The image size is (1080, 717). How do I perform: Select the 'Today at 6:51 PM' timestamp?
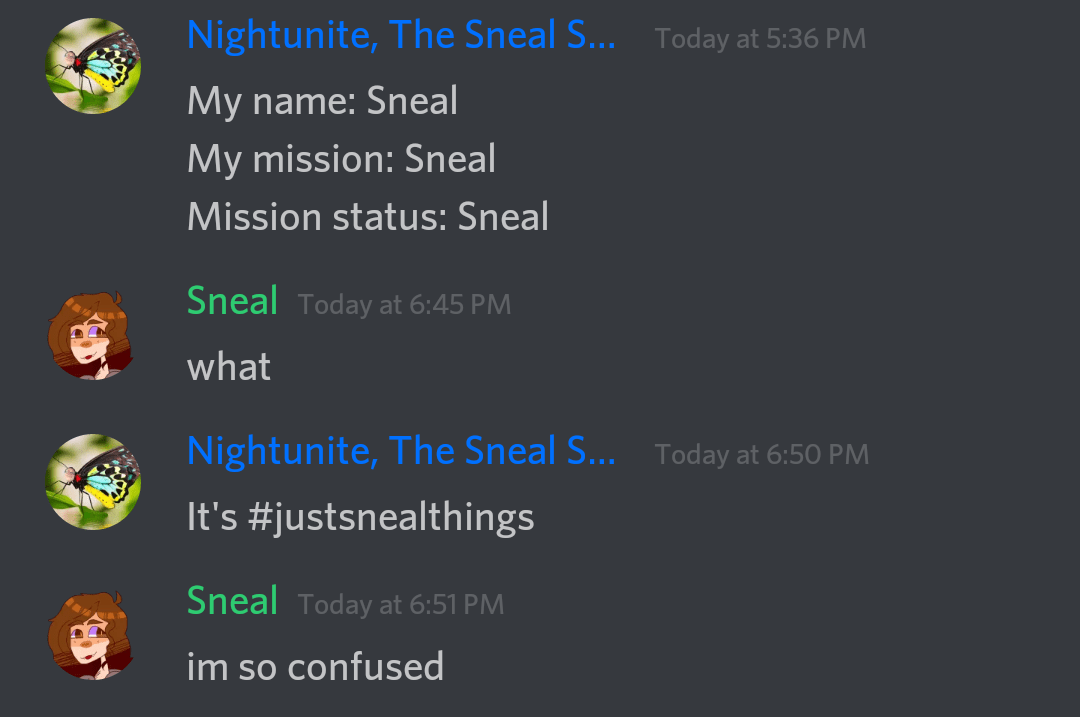pos(400,605)
